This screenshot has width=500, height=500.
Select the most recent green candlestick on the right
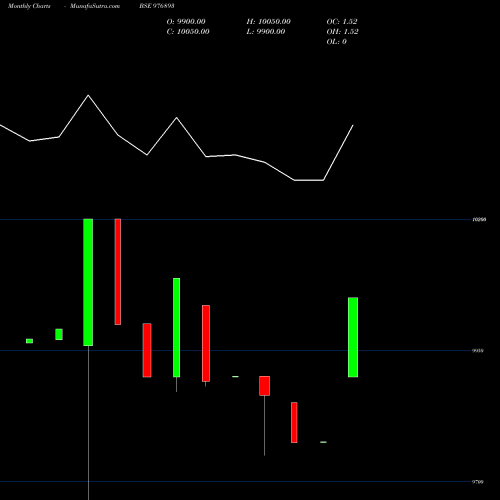[353, 337]
